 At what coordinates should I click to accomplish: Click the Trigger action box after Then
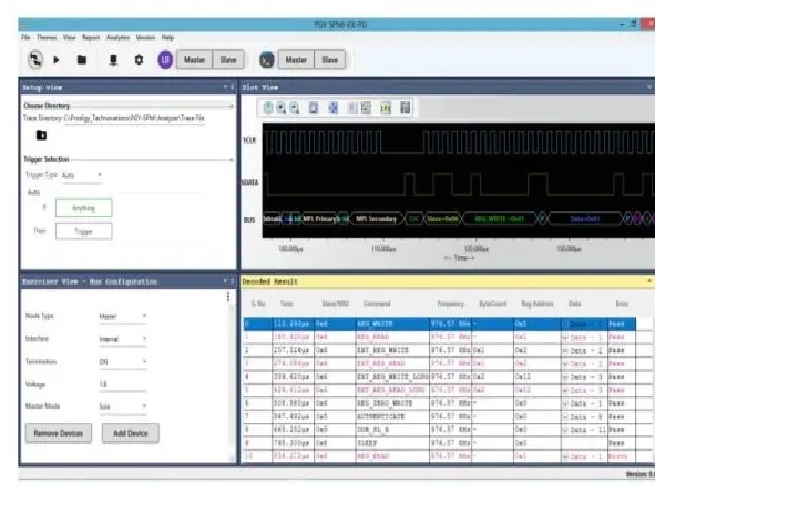83,231
